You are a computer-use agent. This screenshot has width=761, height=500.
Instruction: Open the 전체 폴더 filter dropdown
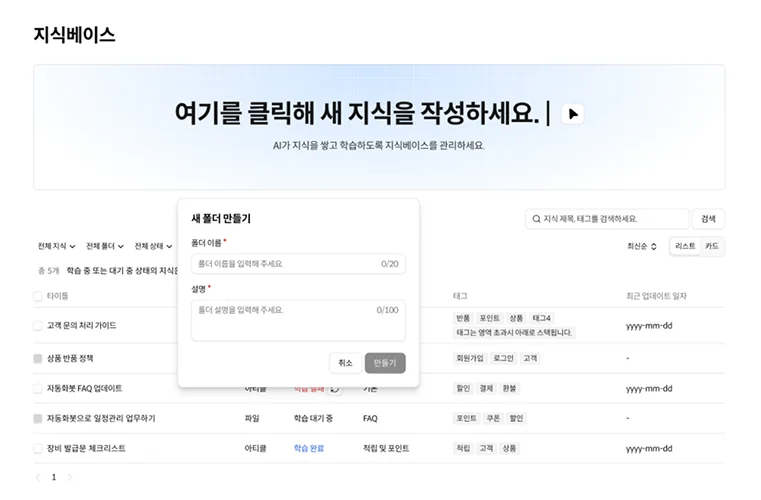coord(105,247)
